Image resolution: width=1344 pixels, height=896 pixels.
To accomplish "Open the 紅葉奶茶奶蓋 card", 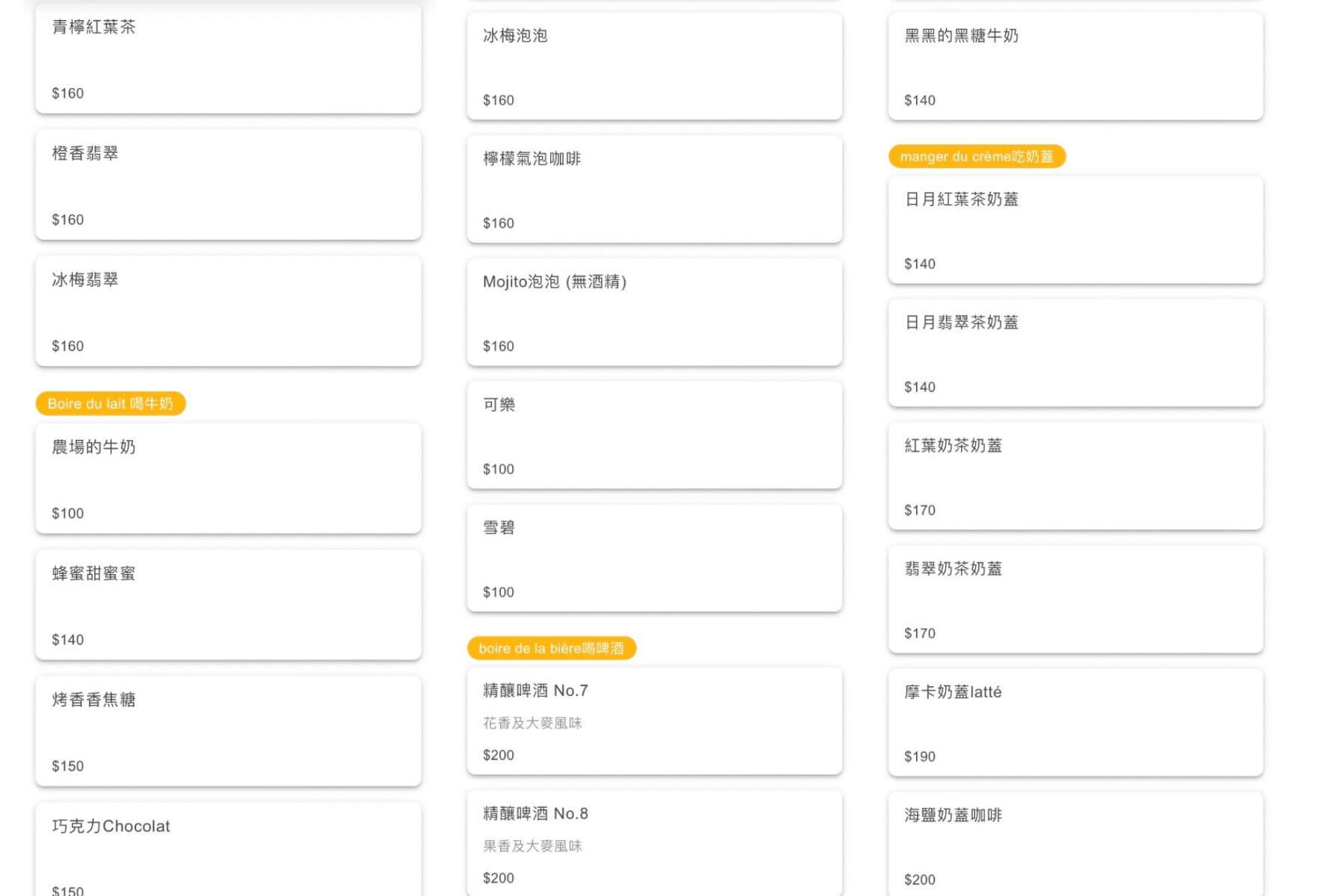I will pos(1076,476).
